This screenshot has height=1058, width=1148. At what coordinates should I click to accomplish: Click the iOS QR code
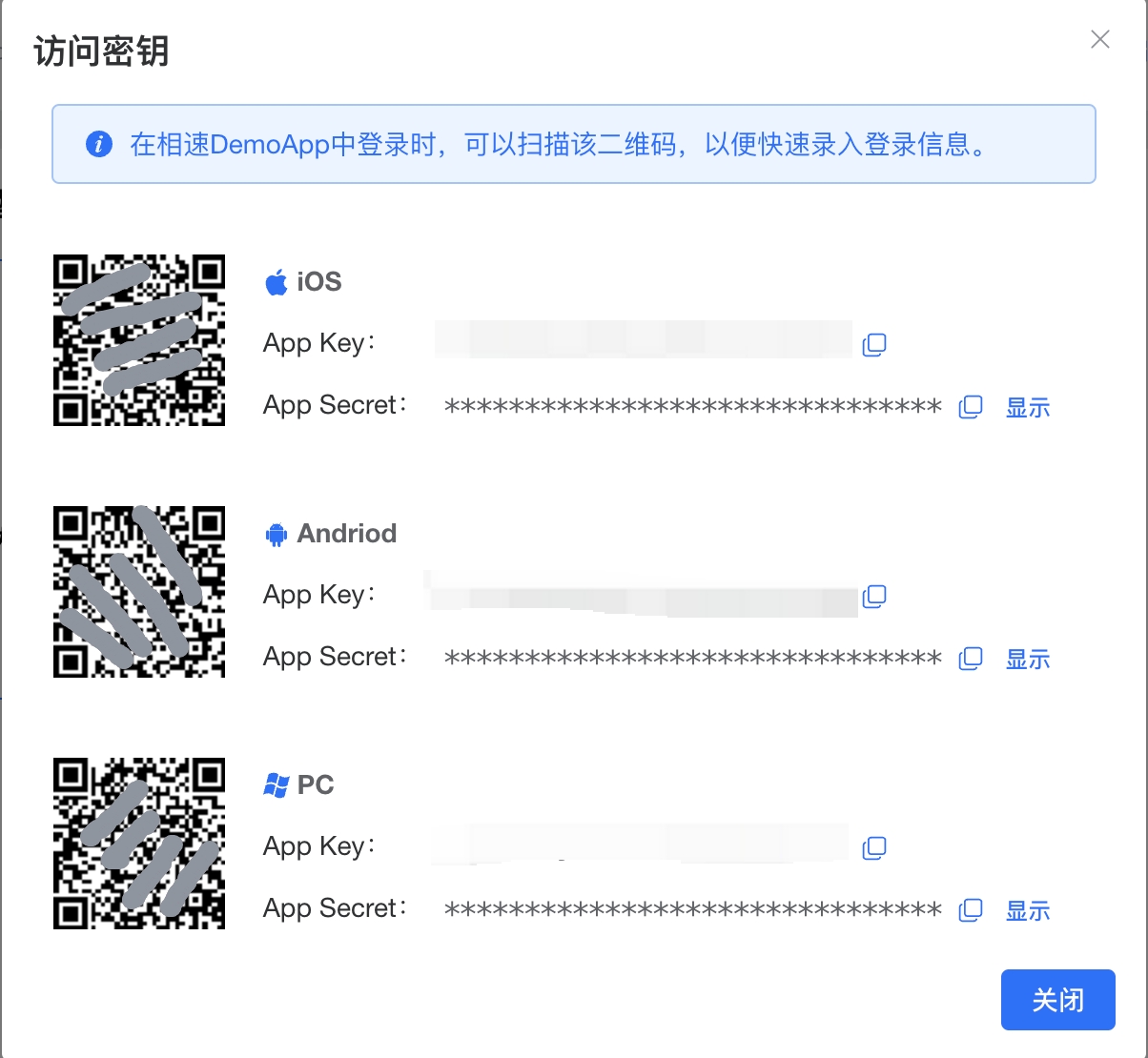point(139,340)
